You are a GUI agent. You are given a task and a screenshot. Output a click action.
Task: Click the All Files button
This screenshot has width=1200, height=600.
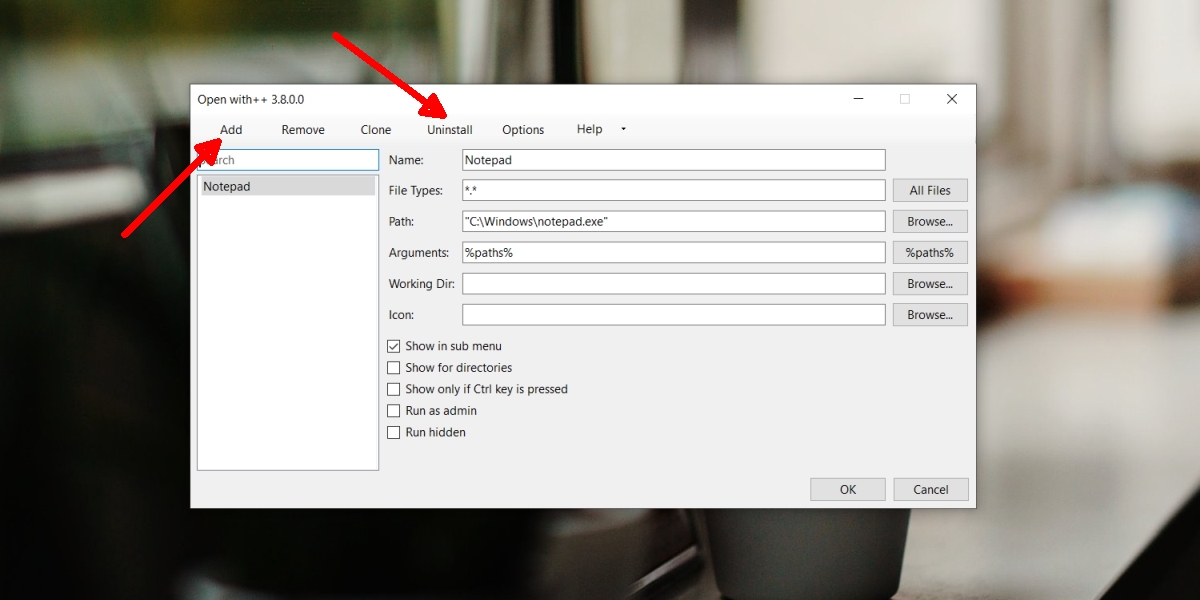(930, 190)
